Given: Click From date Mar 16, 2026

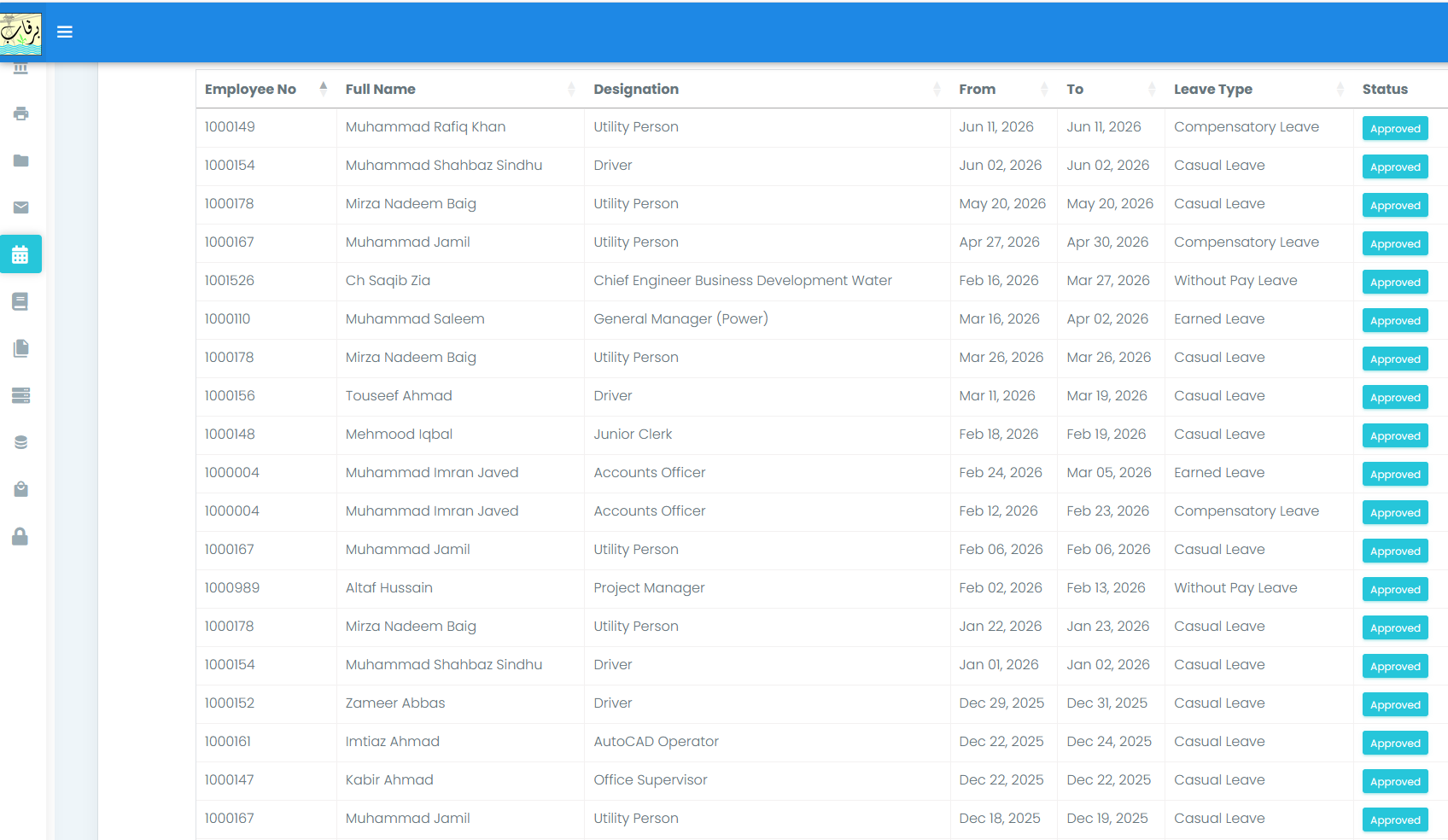Looking at the screenshot, I should click(1000, 318).
